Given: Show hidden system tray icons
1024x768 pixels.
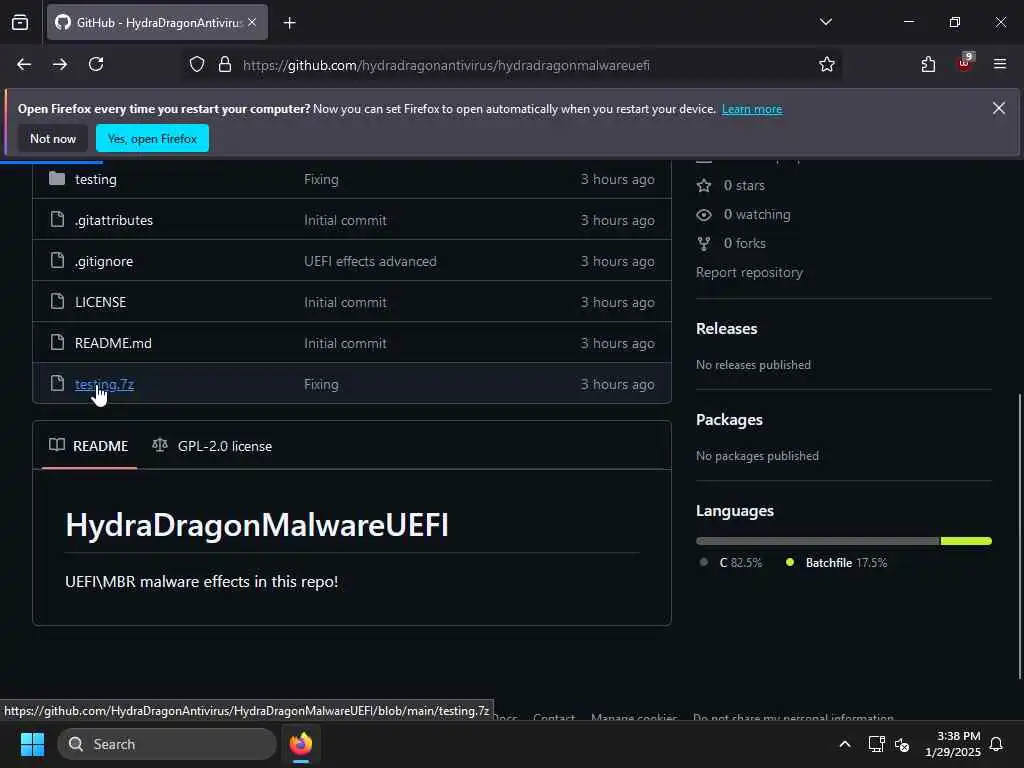Looking at the screenshot, I should pos(844,744).
